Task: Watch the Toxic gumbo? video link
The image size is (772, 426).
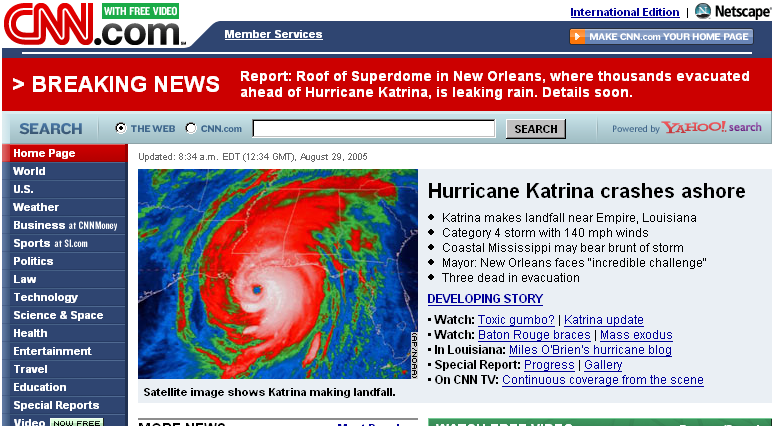Action: coord(516,320)
